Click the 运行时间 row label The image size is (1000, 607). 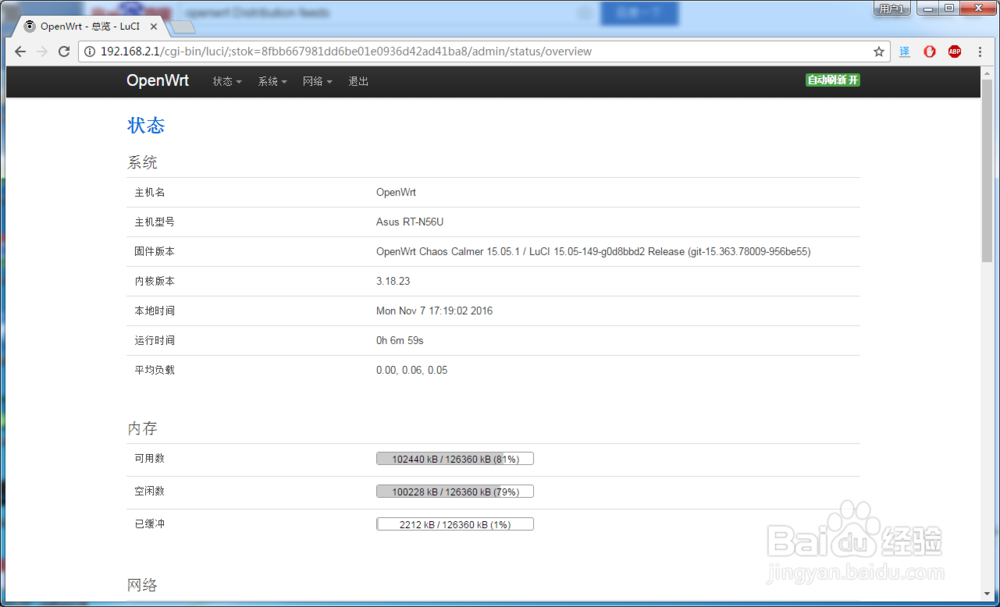point(154,340)
